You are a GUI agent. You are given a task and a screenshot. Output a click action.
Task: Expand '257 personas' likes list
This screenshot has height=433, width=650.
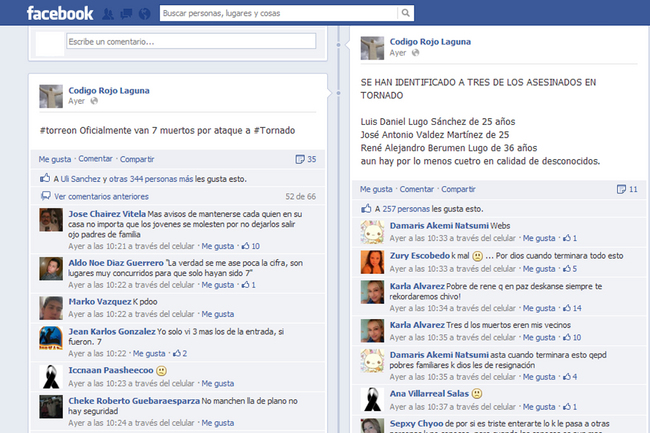click(x=408, y=209)
